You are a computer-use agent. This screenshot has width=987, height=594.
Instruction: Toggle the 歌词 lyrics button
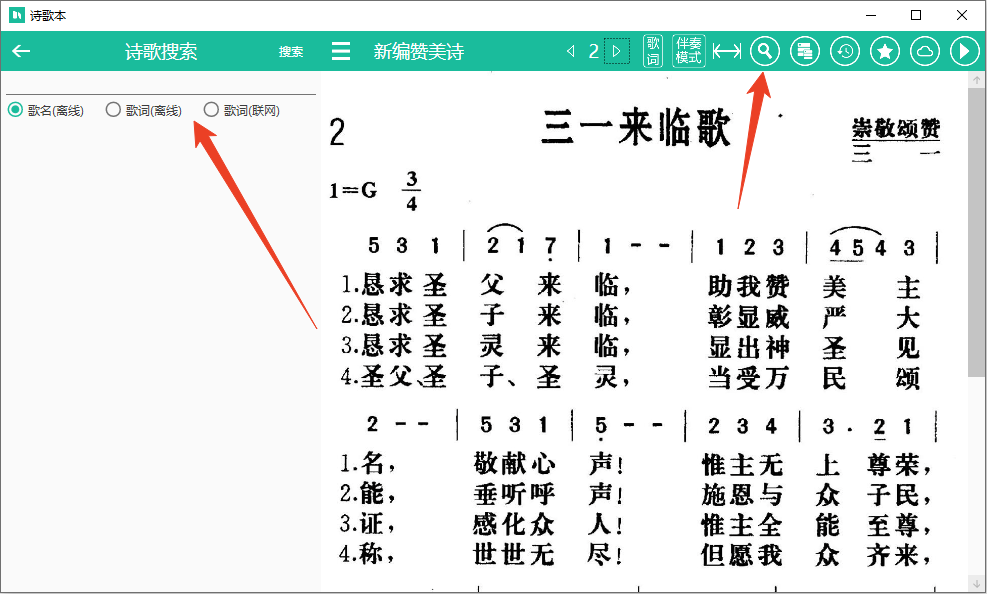point(653,52)
